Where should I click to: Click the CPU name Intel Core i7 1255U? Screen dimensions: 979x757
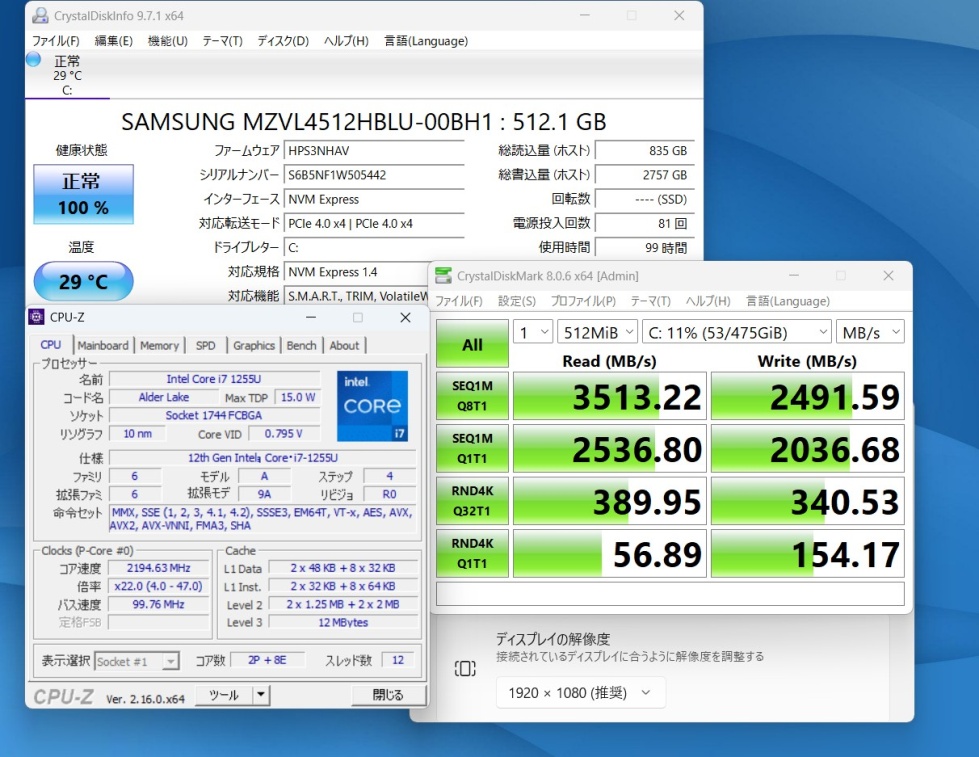(x=214, y=378)
